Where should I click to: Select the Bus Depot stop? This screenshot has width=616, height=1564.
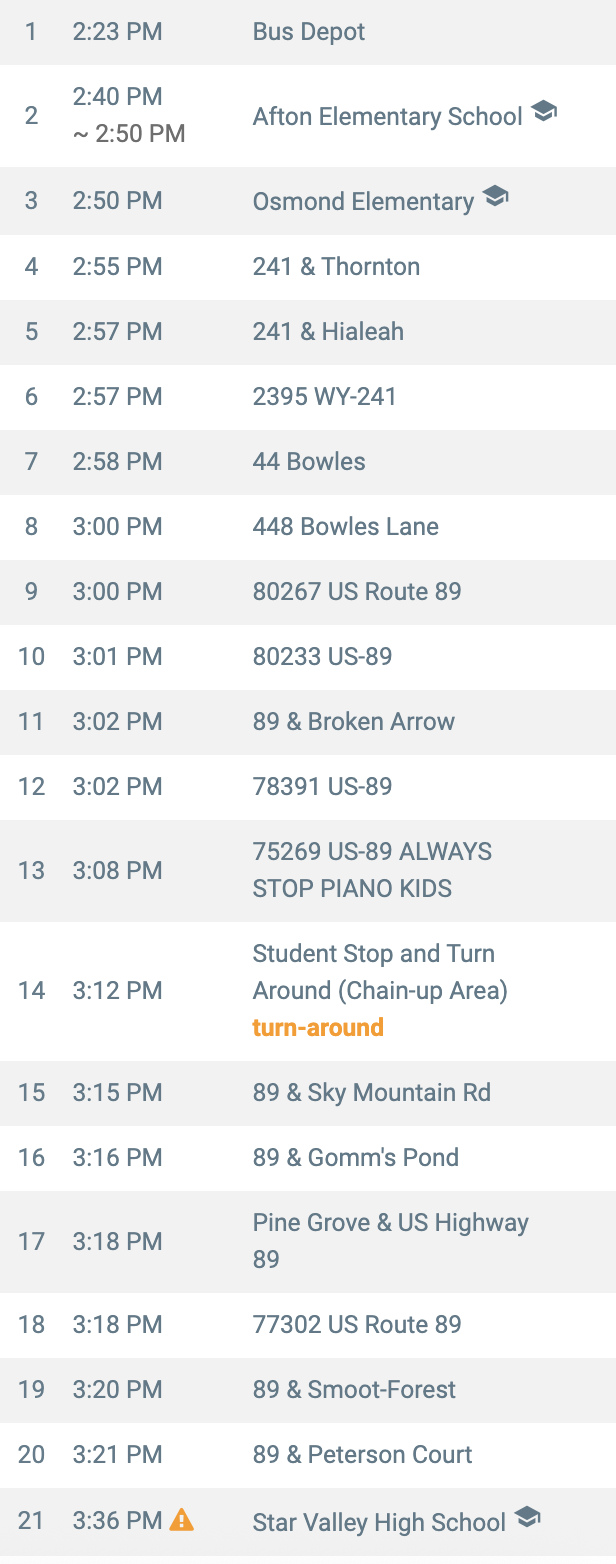308,32
